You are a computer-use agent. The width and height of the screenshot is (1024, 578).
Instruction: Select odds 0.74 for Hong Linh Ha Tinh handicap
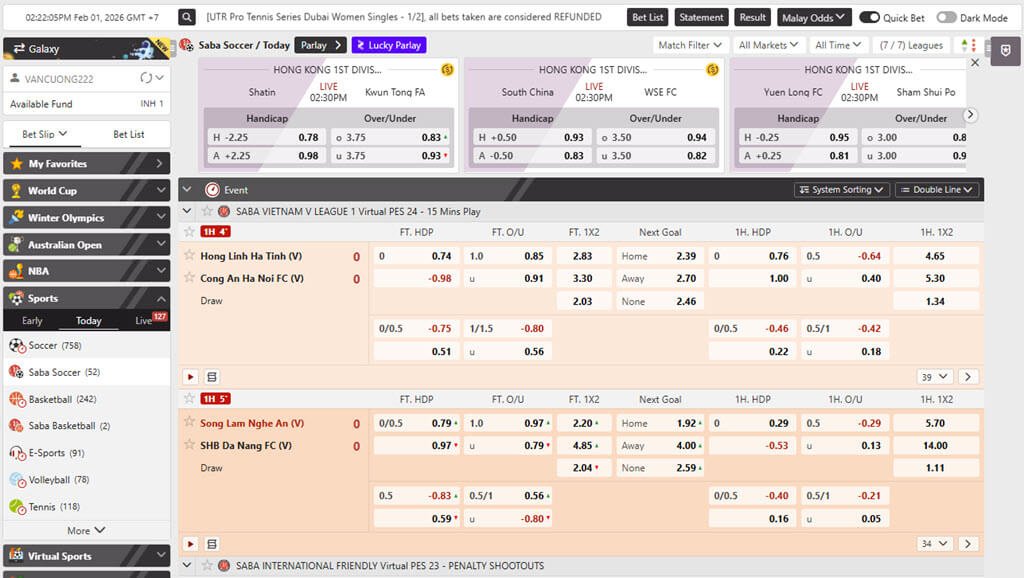[413, 255]
